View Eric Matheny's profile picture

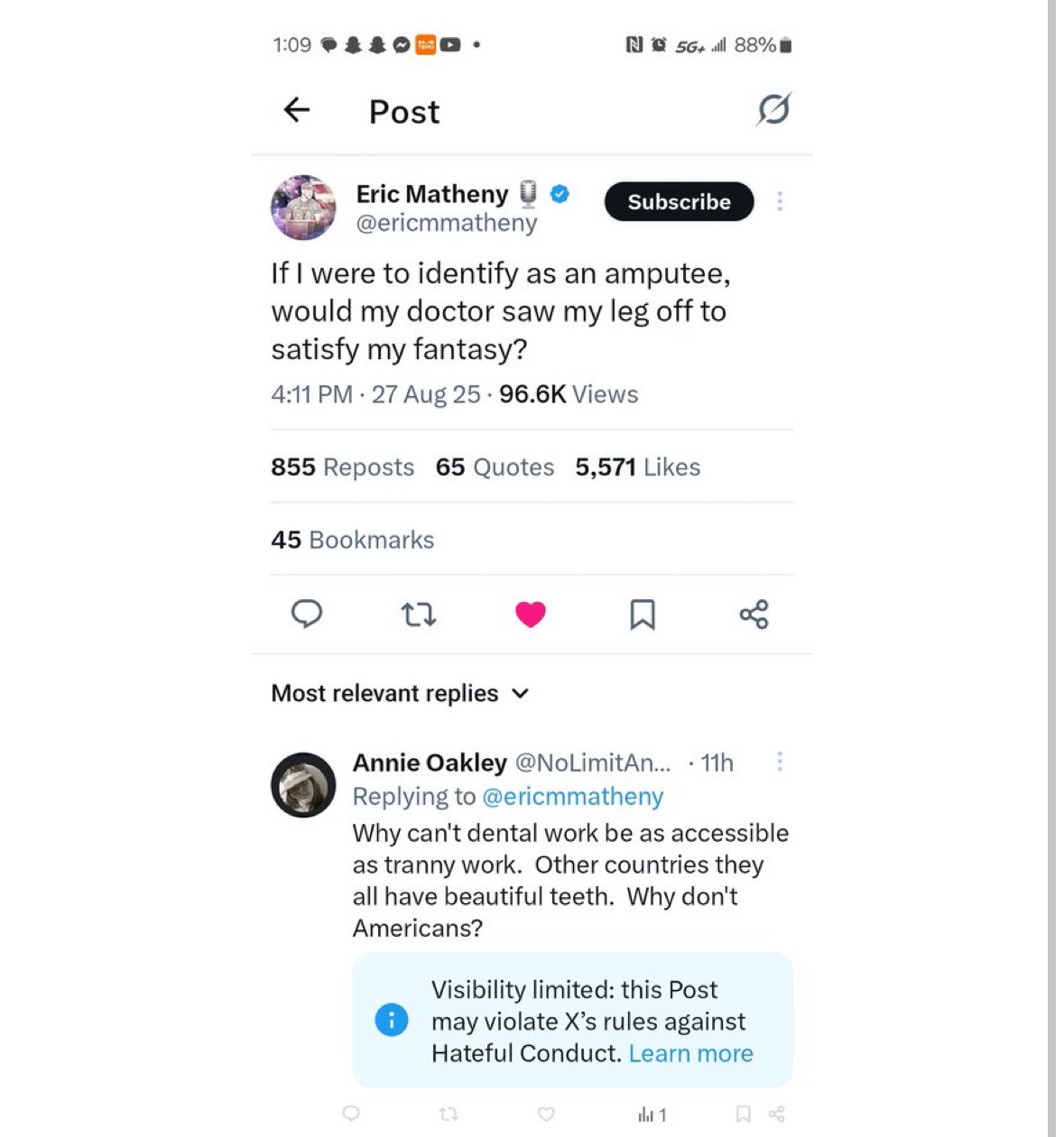point(303,208)
